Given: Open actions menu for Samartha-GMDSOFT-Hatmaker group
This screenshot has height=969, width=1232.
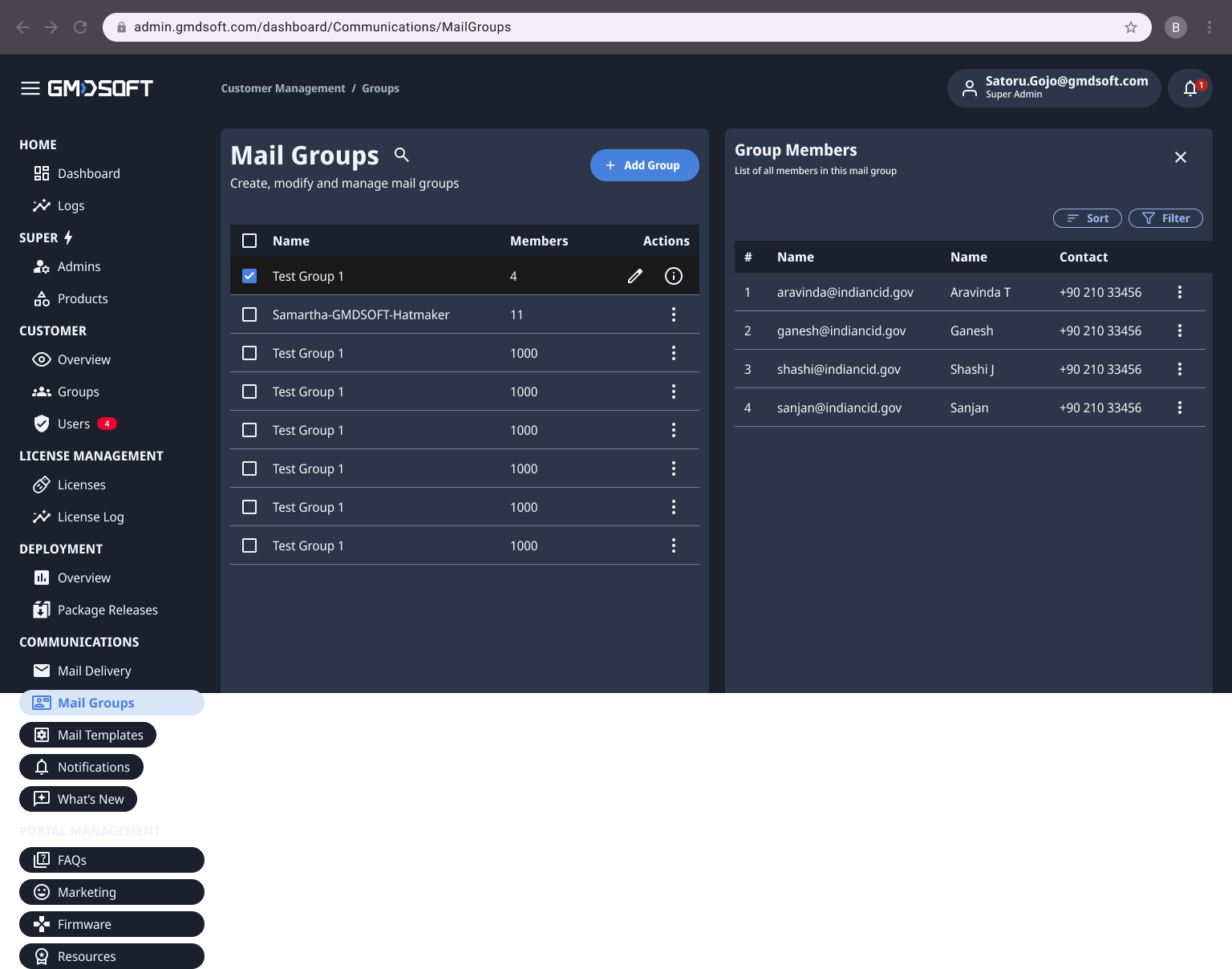Looking at the screenshot, I should pos(674,314).
